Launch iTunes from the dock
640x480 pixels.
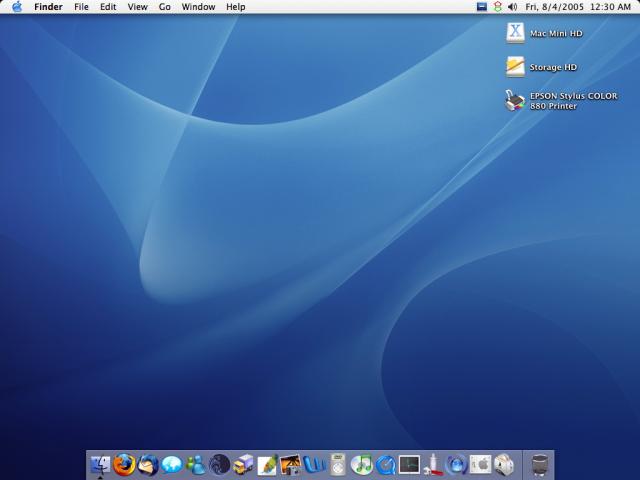point(362,464)
